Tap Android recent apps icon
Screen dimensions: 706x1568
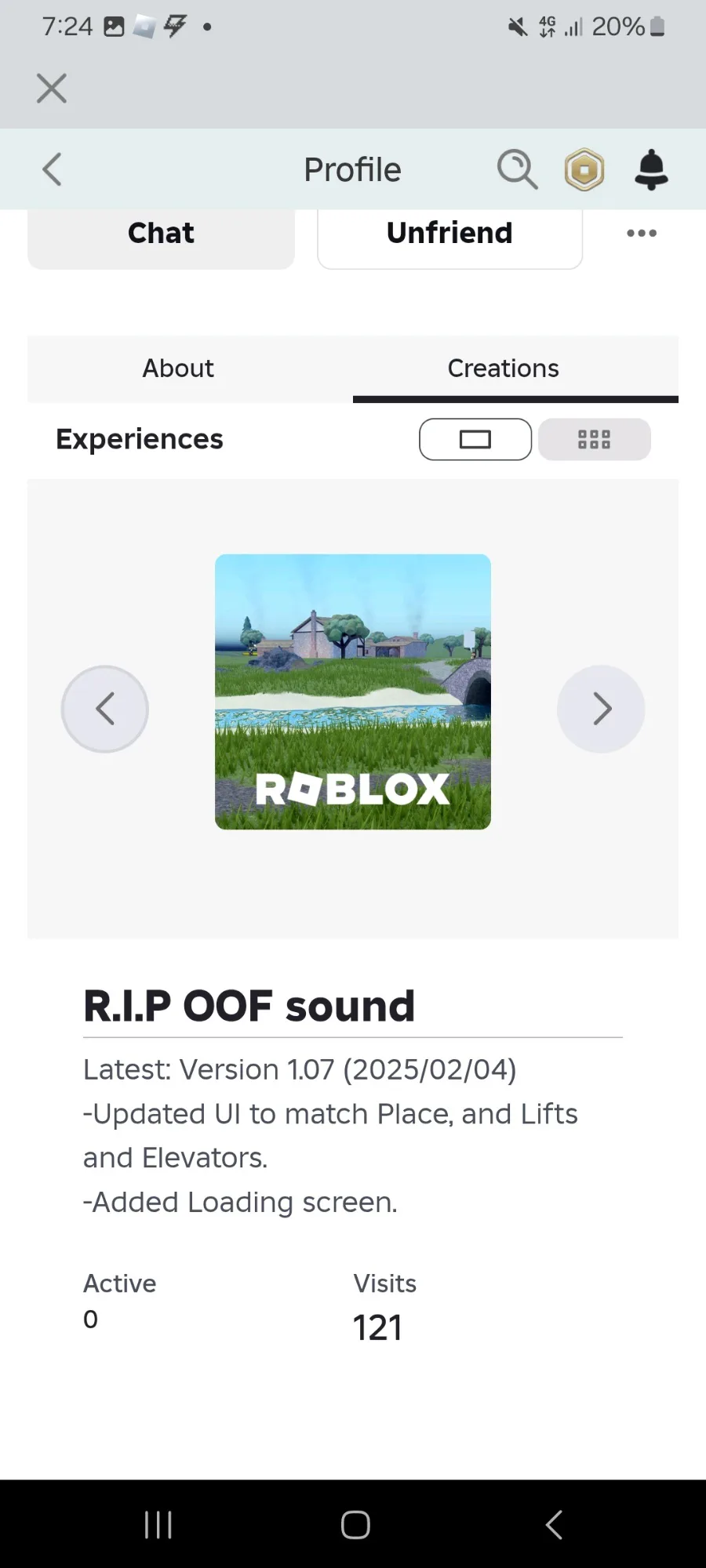158,1525
